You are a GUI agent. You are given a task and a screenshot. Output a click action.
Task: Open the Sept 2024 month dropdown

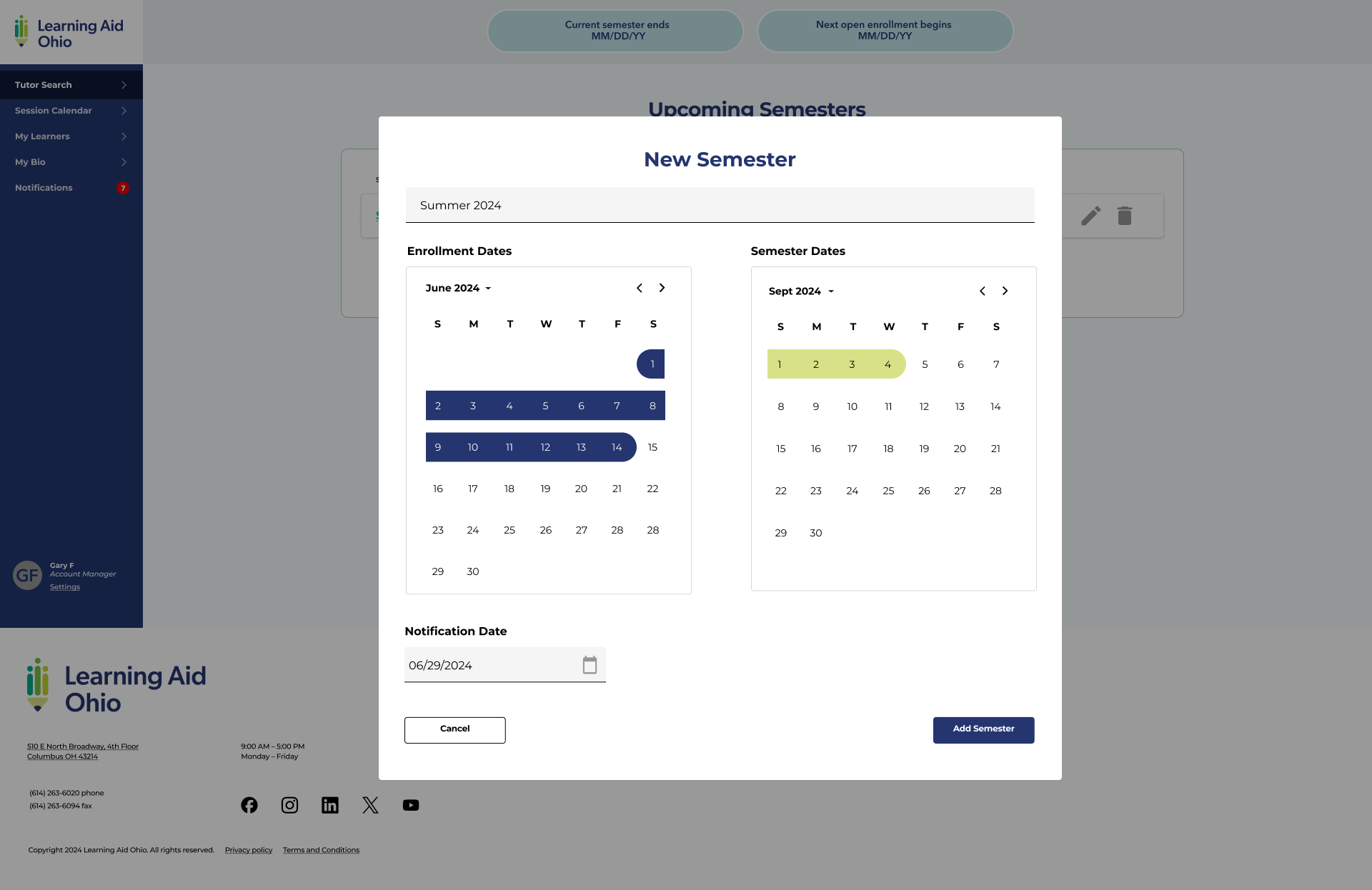pos(800,291)
